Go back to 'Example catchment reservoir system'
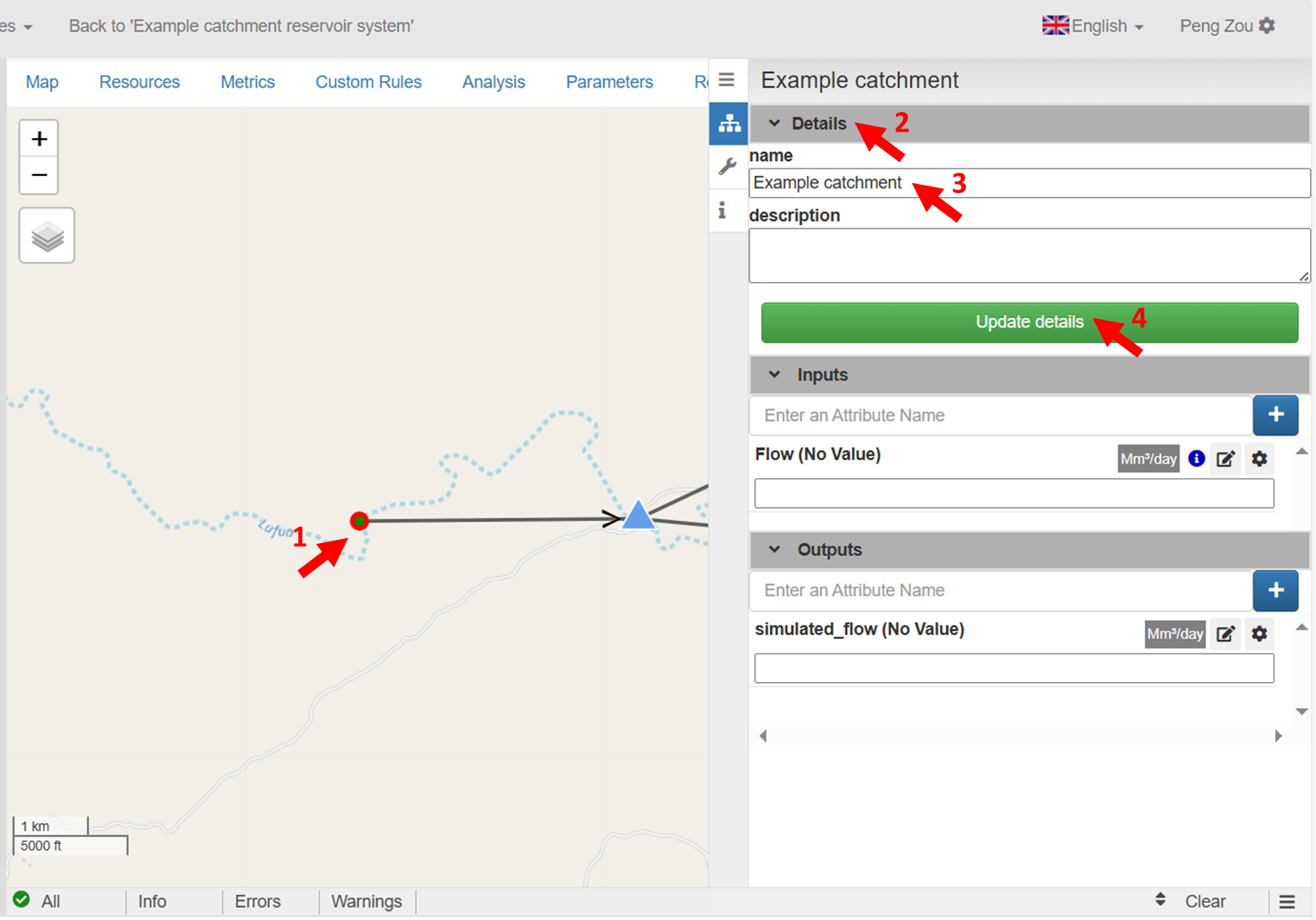1316x920 pixels. tap(241, 26)
